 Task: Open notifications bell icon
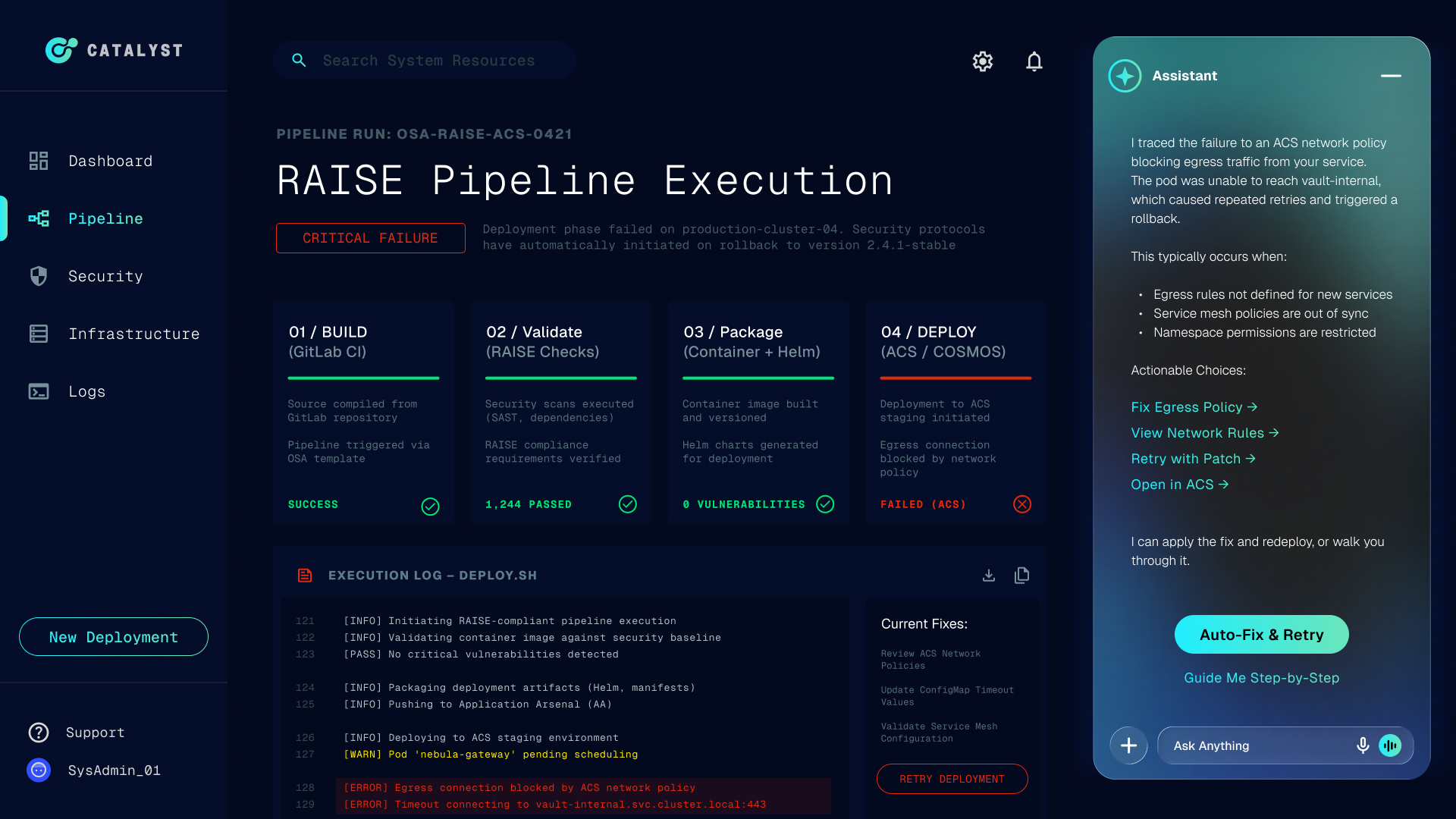(1034, 61)
